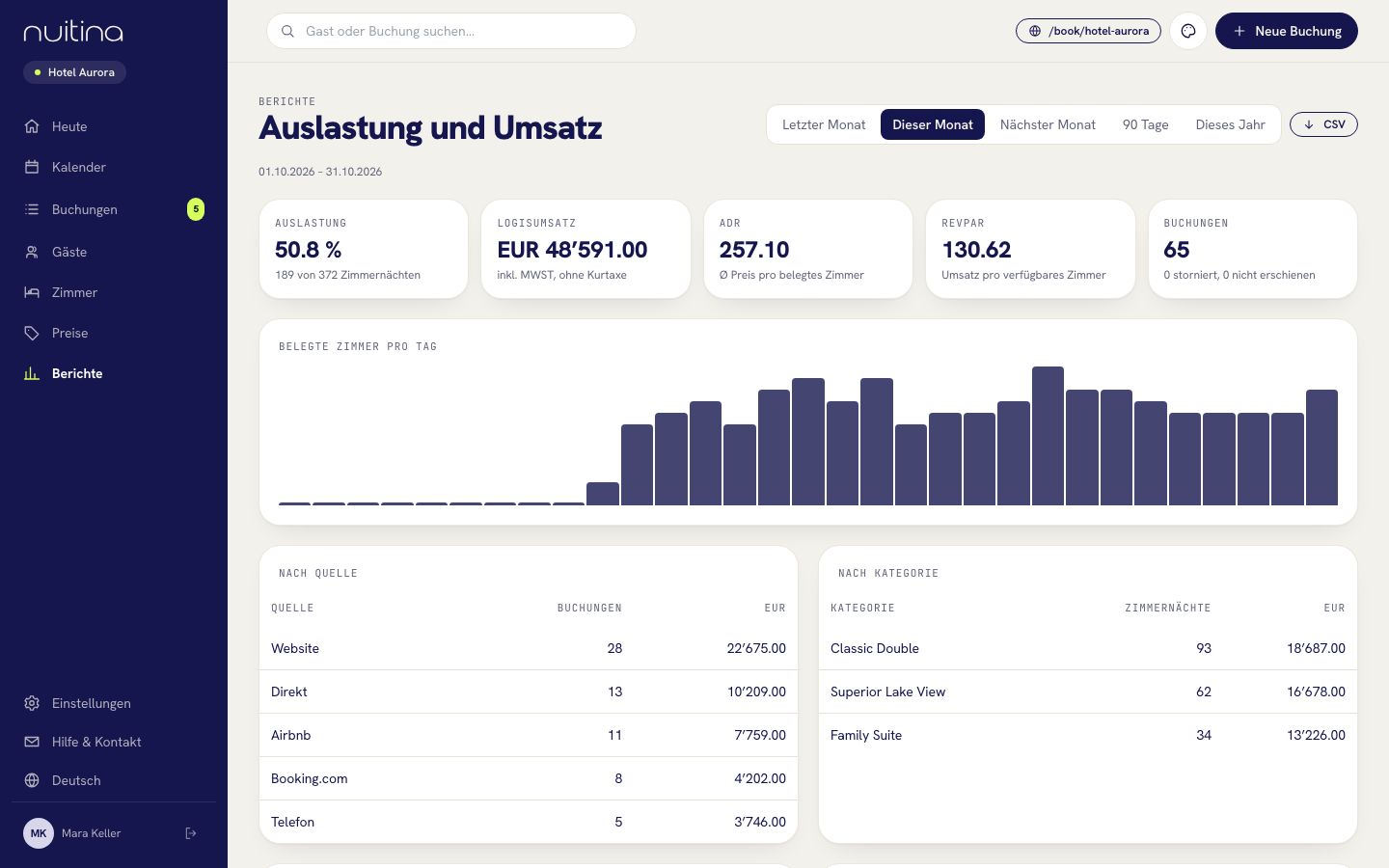Open Gäste person icon
The height and width of the screenshot is (868, 1389).
(32, 252)
